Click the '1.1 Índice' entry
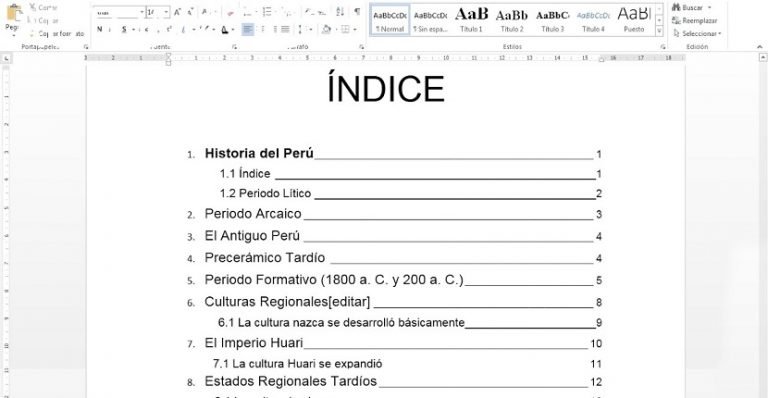The image size is (768, 398). [x=245, y=174]
